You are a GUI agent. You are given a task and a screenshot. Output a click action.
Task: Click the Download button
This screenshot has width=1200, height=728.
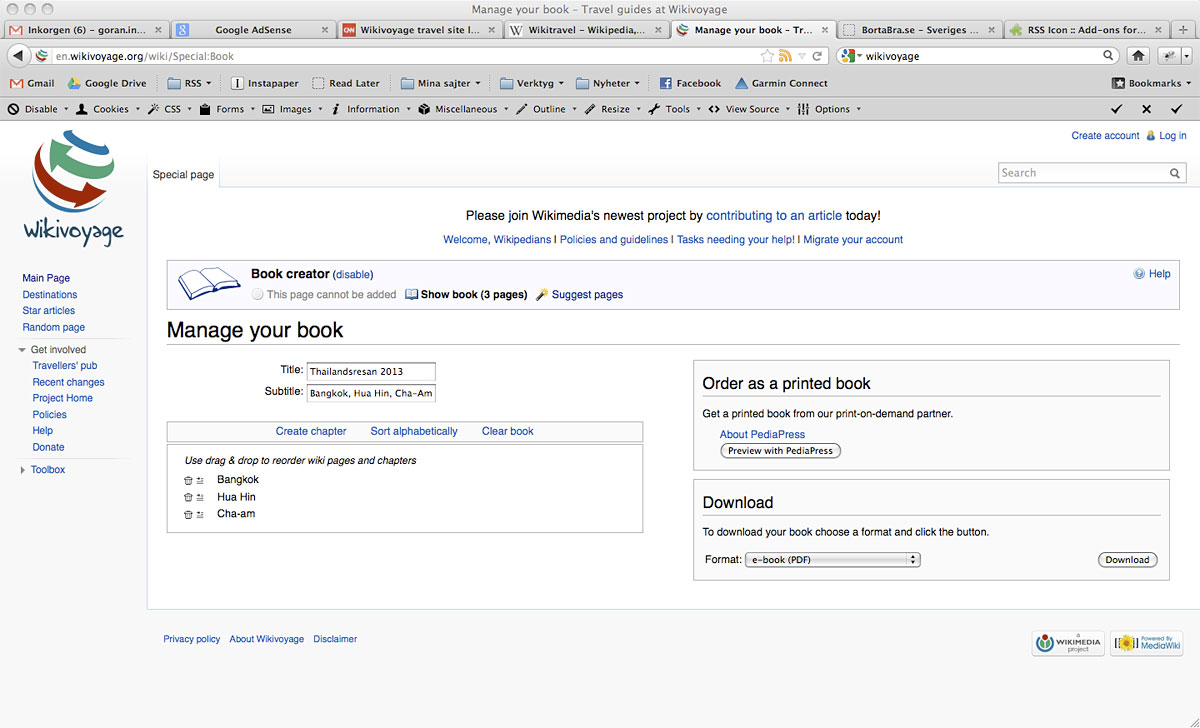pyautogui.click(x=1127, y=560)
